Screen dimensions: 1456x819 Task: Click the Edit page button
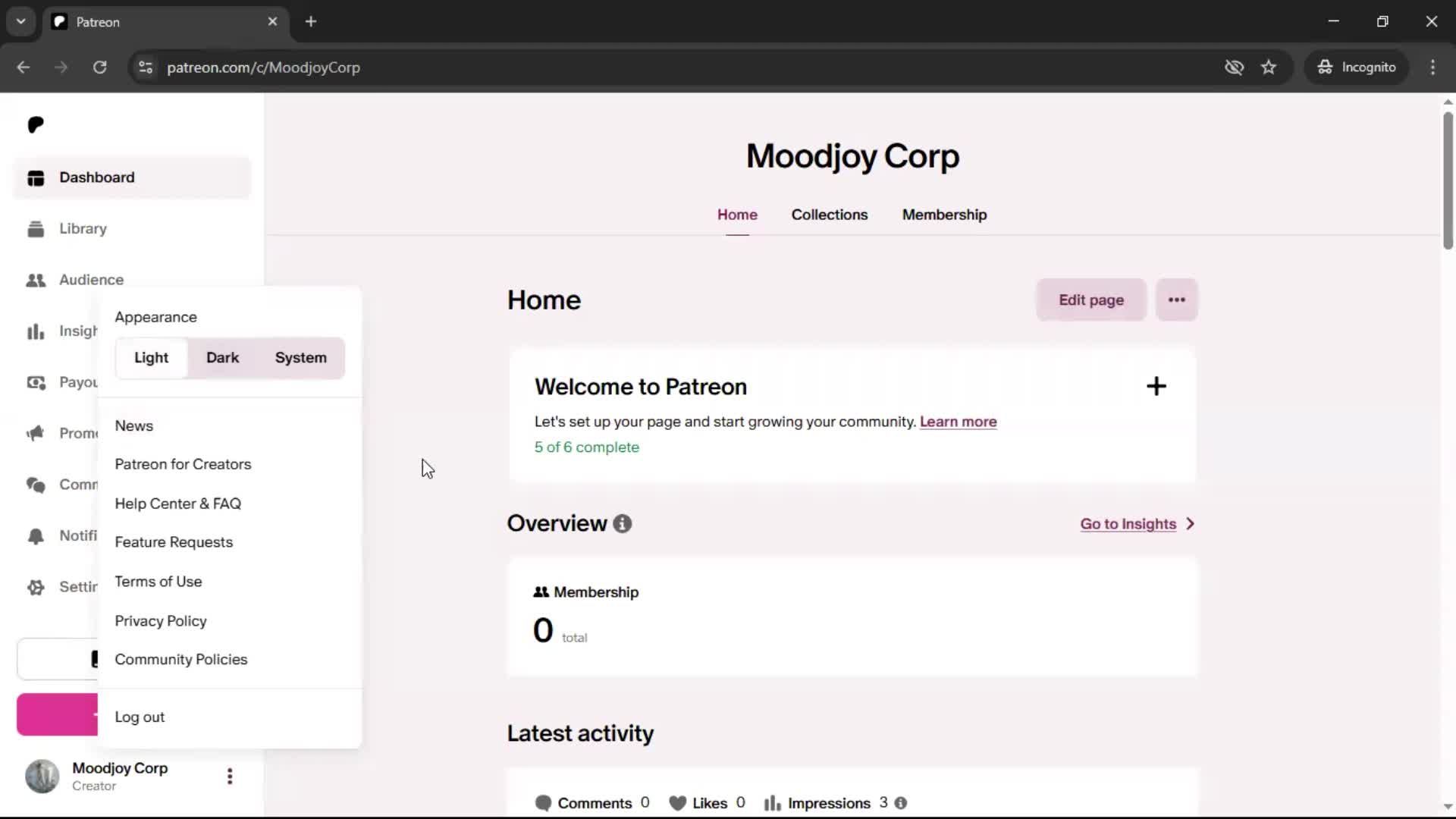(x=1091, y=300)
